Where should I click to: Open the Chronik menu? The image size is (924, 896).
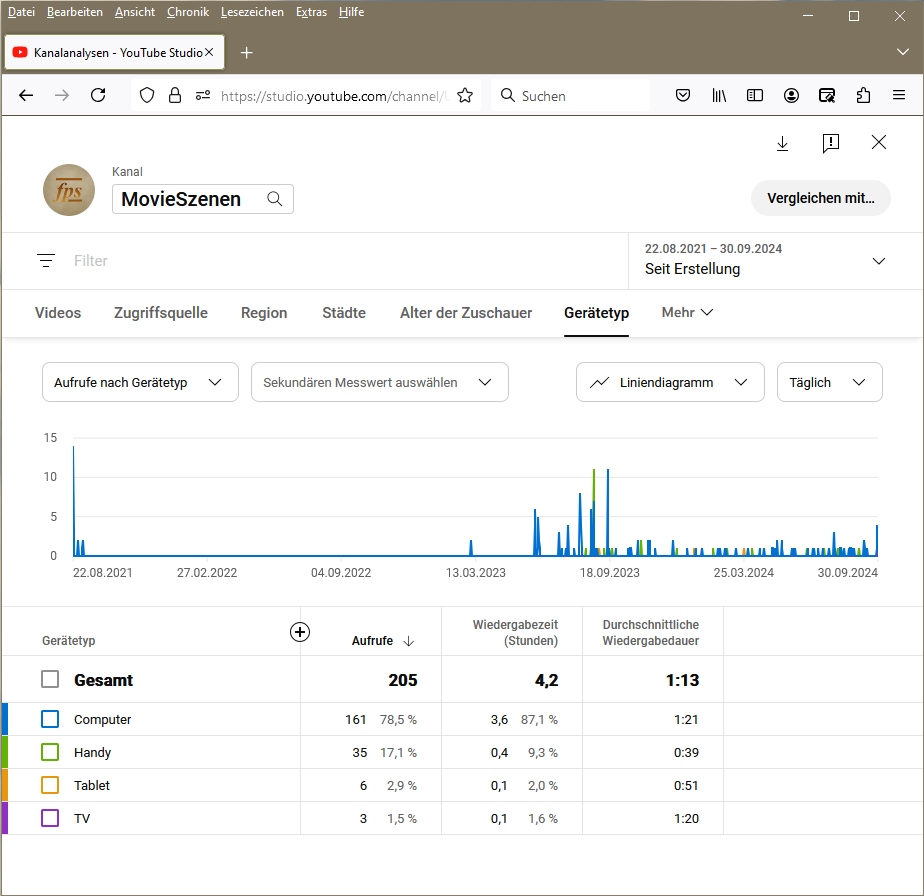point(188,12)
